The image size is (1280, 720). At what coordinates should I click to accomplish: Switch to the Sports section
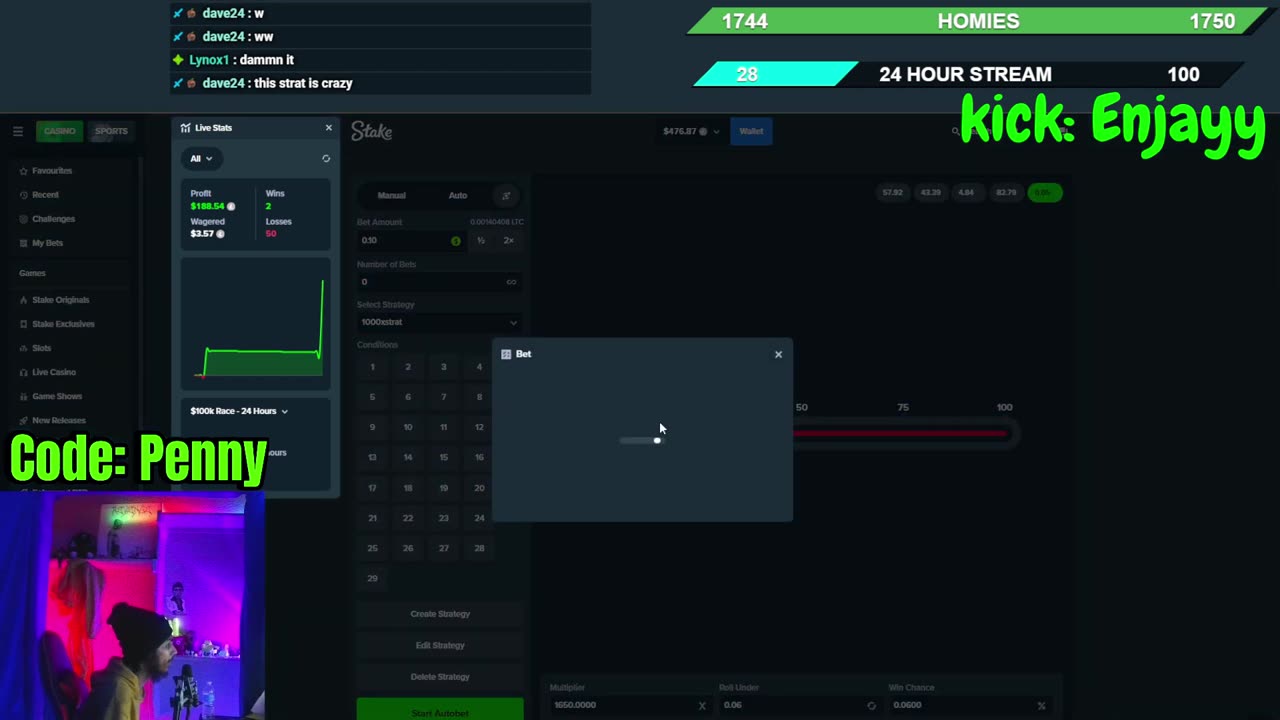[111, 131]
